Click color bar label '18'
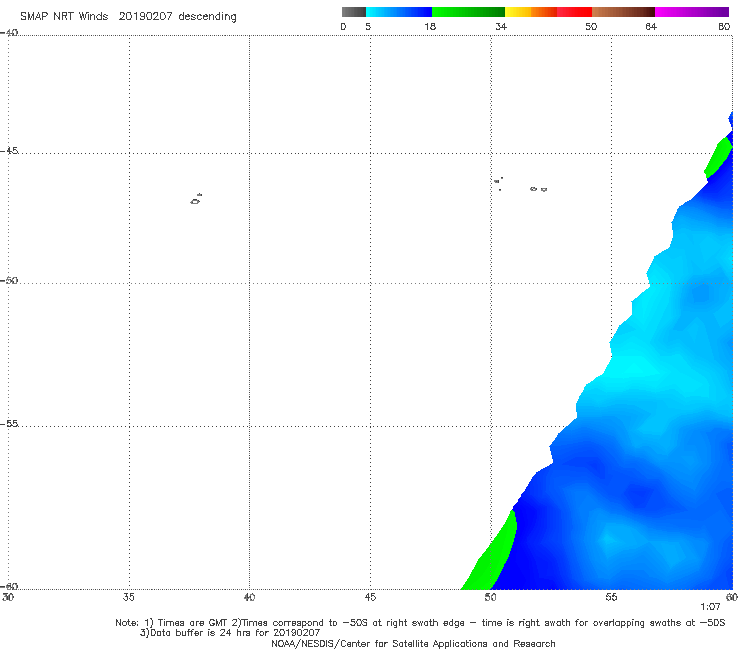This screenshot has width=740, height=650. click(x=430, y=27)
